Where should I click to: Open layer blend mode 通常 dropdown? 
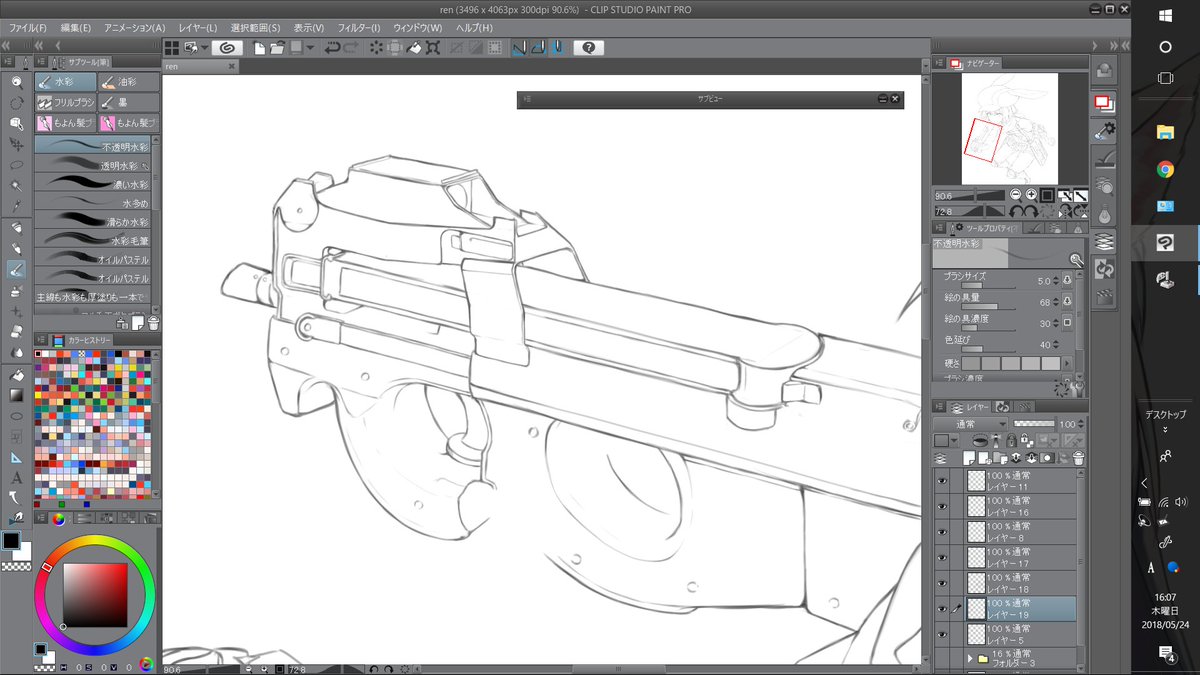(x=971, y=424)
